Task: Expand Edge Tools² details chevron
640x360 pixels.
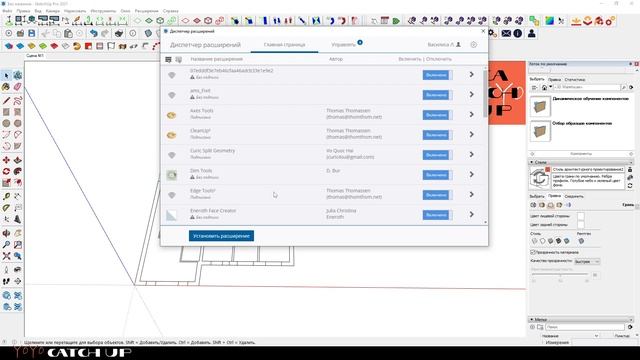Action: [x=471, y=194]
